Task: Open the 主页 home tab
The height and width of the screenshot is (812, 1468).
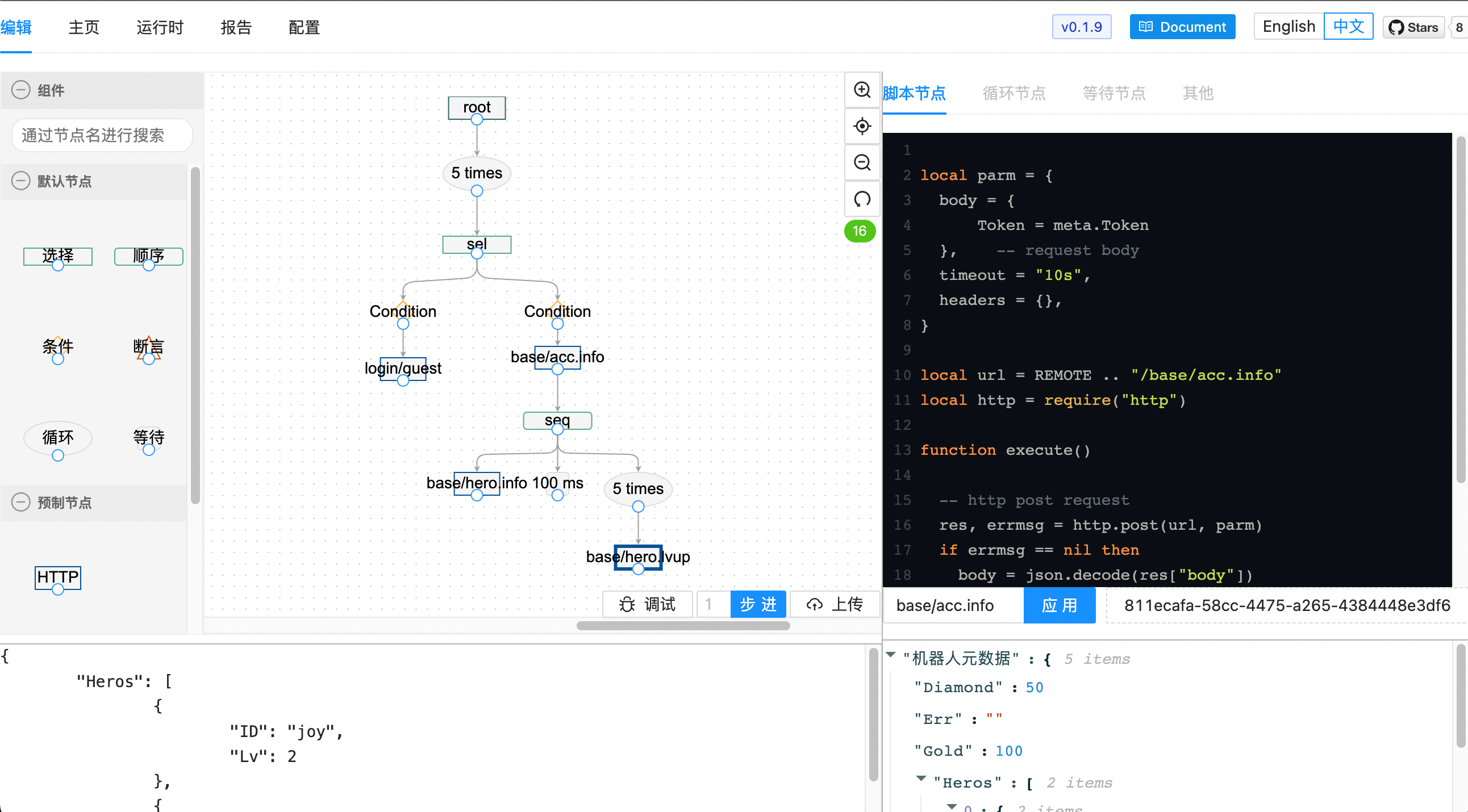Action: [84, 27]
